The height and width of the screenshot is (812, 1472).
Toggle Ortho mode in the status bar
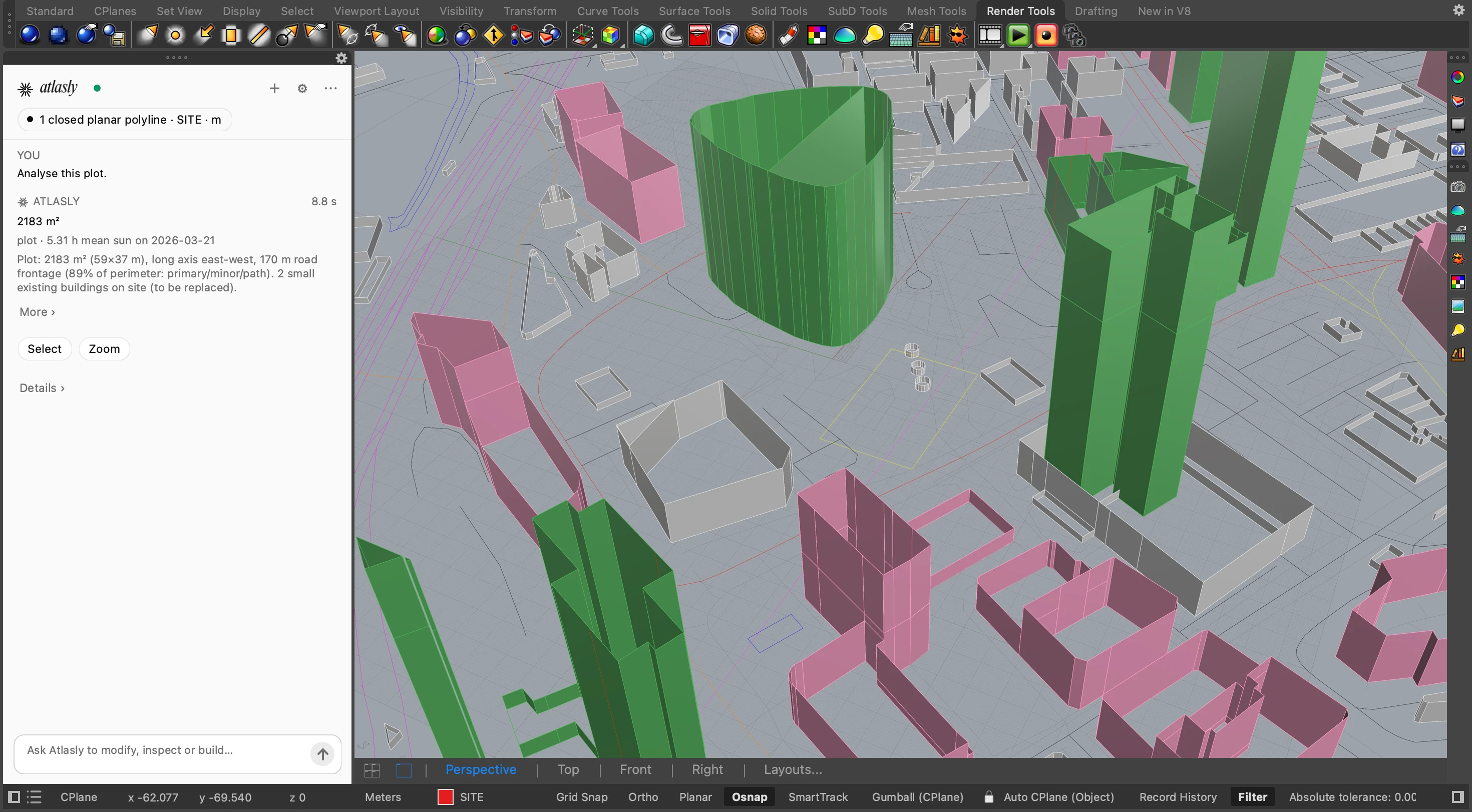[643, 797]
